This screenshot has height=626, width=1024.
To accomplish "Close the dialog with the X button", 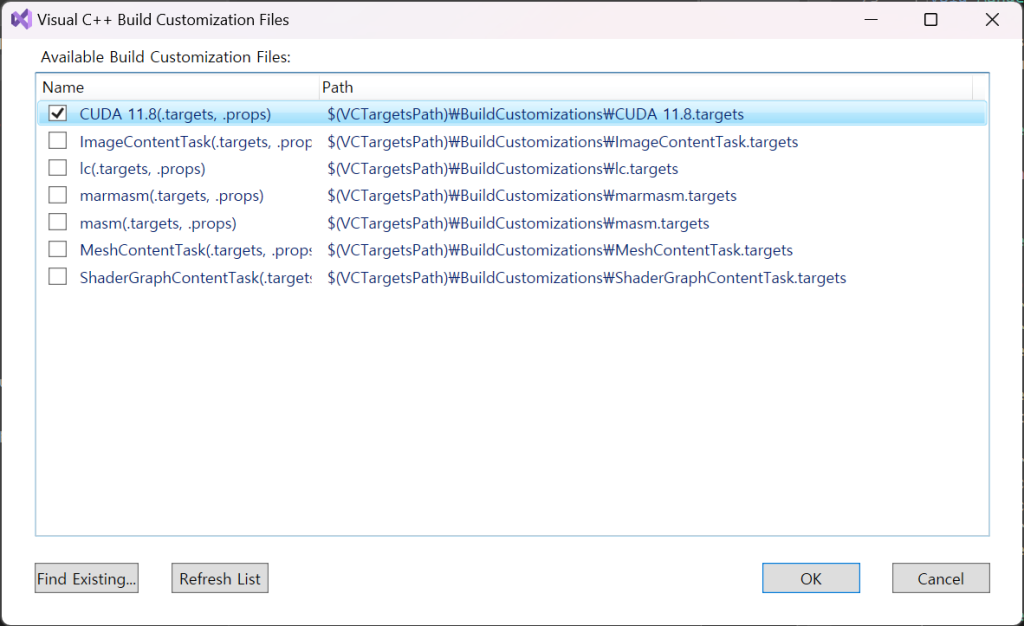I will (991, 20).
